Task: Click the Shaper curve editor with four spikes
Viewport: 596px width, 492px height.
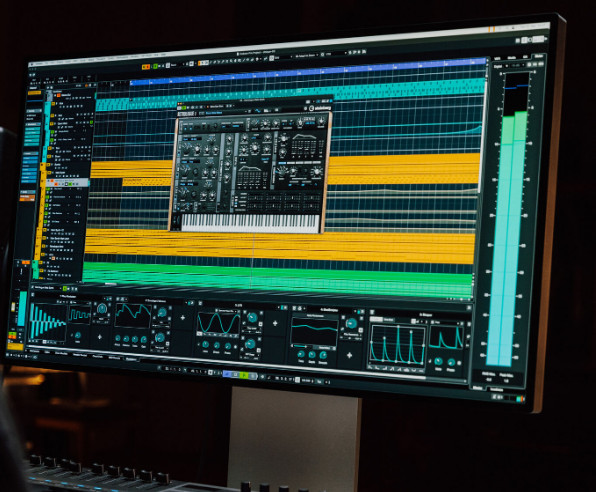Action: tap(398, 345)
